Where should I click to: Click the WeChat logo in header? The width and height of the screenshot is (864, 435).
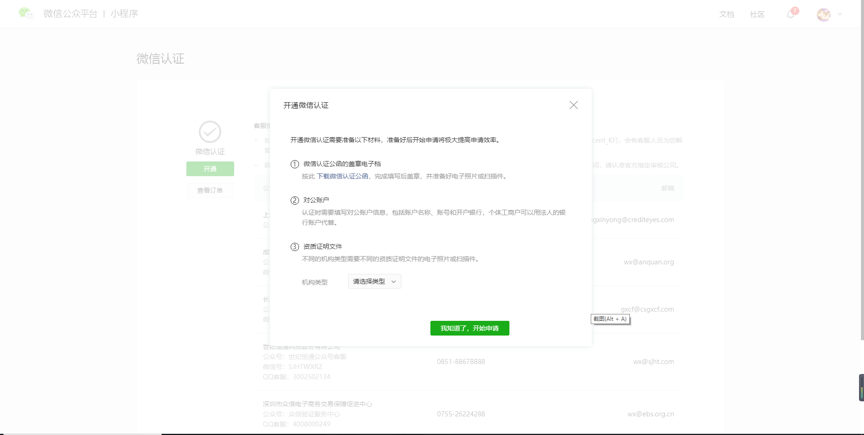pos(26,13)
